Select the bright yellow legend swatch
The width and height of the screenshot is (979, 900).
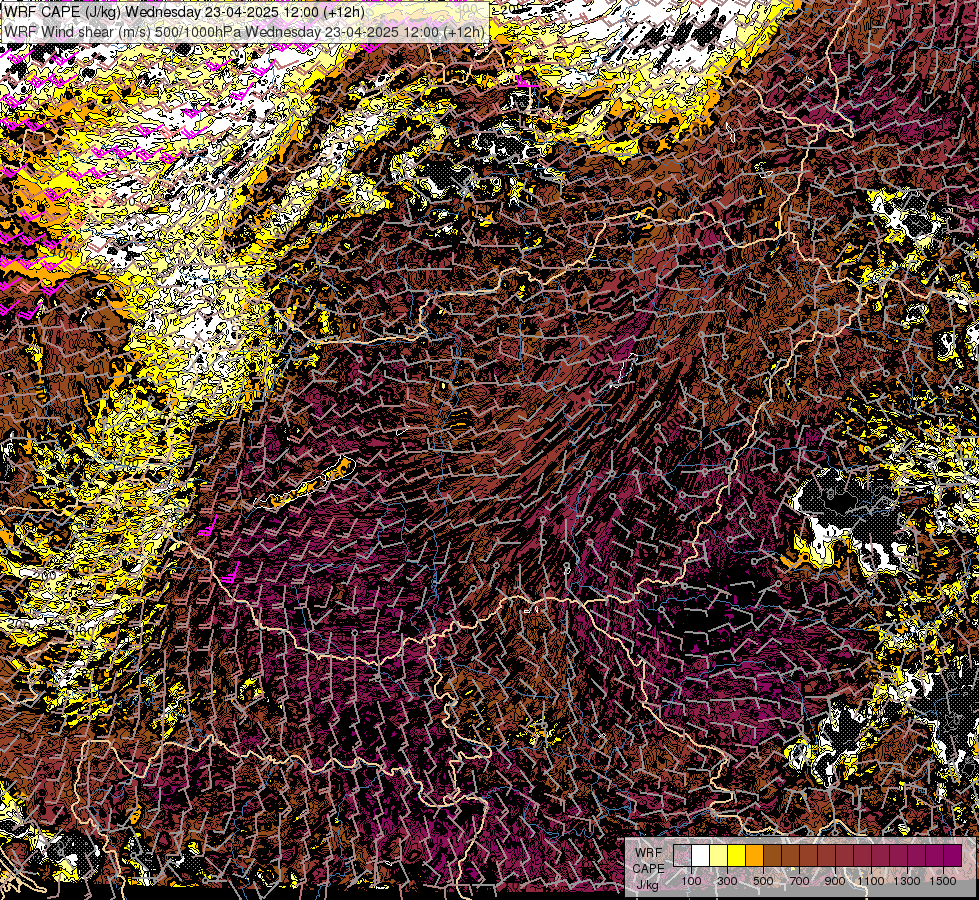pos(736,855)
